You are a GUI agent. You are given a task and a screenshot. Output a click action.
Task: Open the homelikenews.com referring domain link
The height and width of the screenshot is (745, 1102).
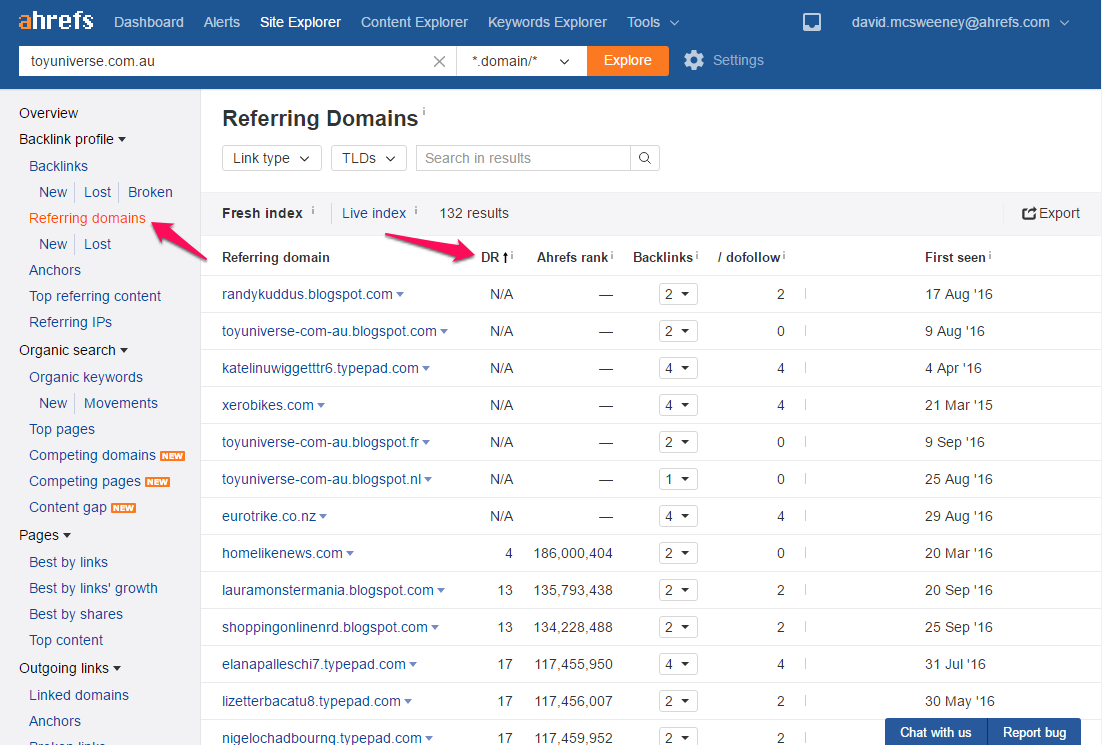click(x=283, y=553)
